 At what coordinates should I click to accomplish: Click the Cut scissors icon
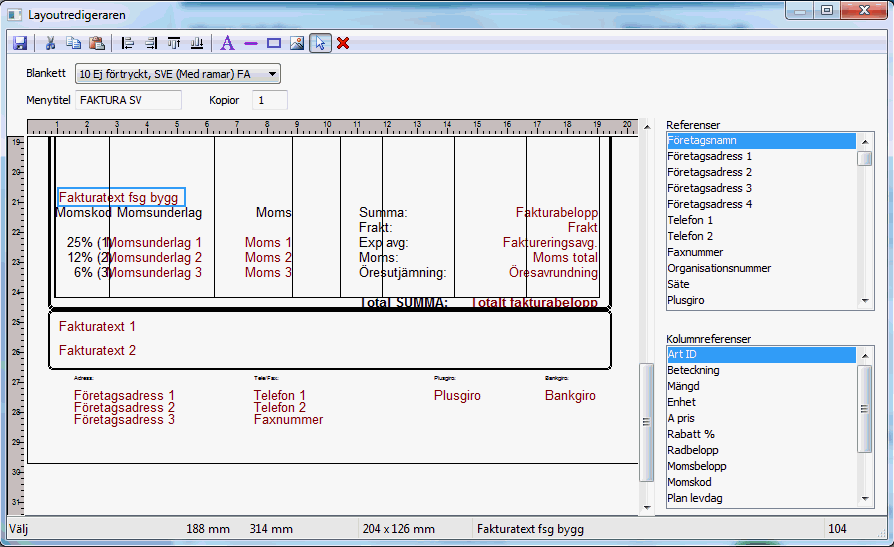pos(49,43)
